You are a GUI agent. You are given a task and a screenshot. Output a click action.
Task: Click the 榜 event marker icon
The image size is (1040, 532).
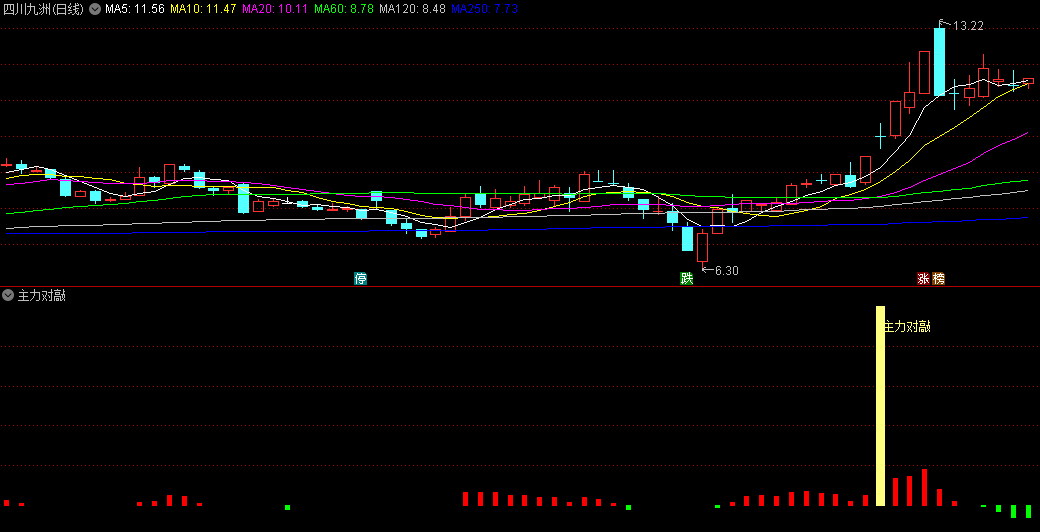[x=938, y=279]
